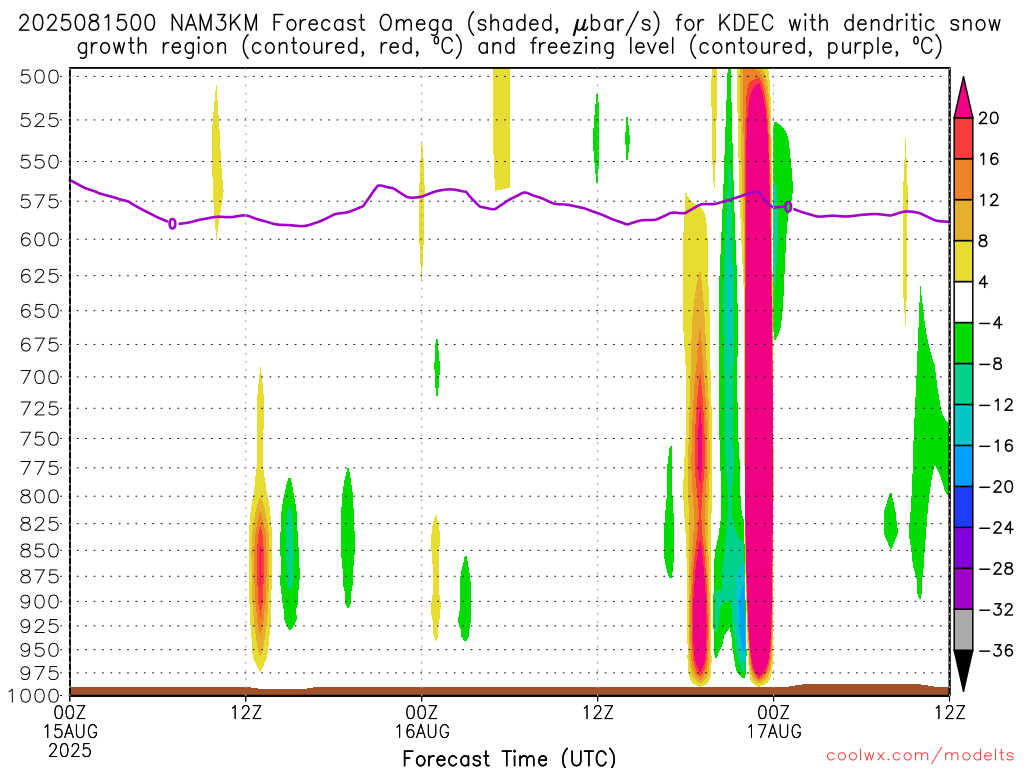Click the tall yellow band near 550 hPa at top
Viewport: 1024px width, 768px height.
(x=502, y=129)
